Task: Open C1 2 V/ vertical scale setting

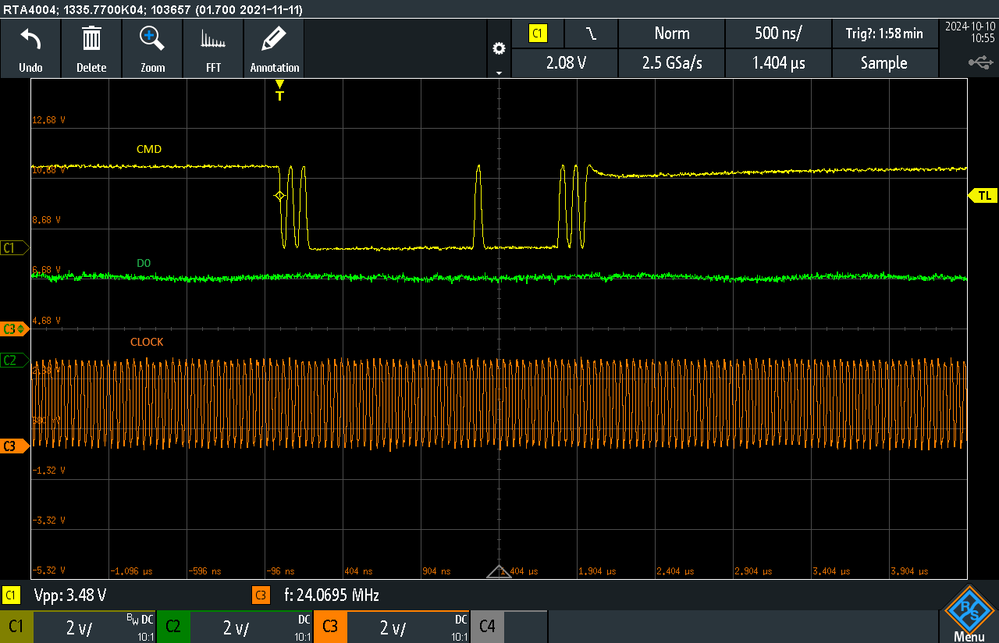Action: pyautogui.click(x=94, y=628)
